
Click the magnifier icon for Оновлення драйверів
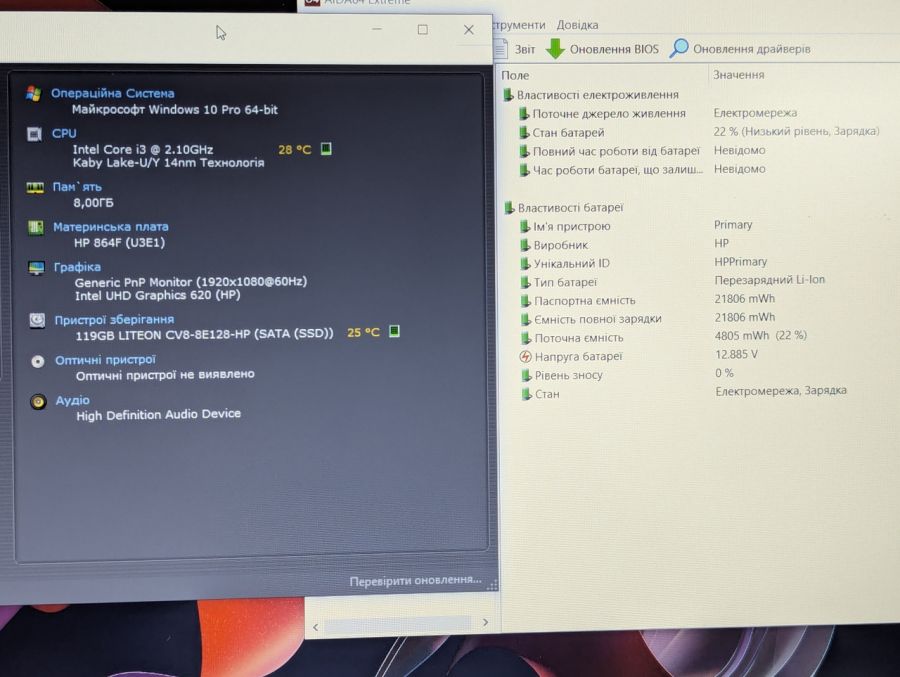679,48
